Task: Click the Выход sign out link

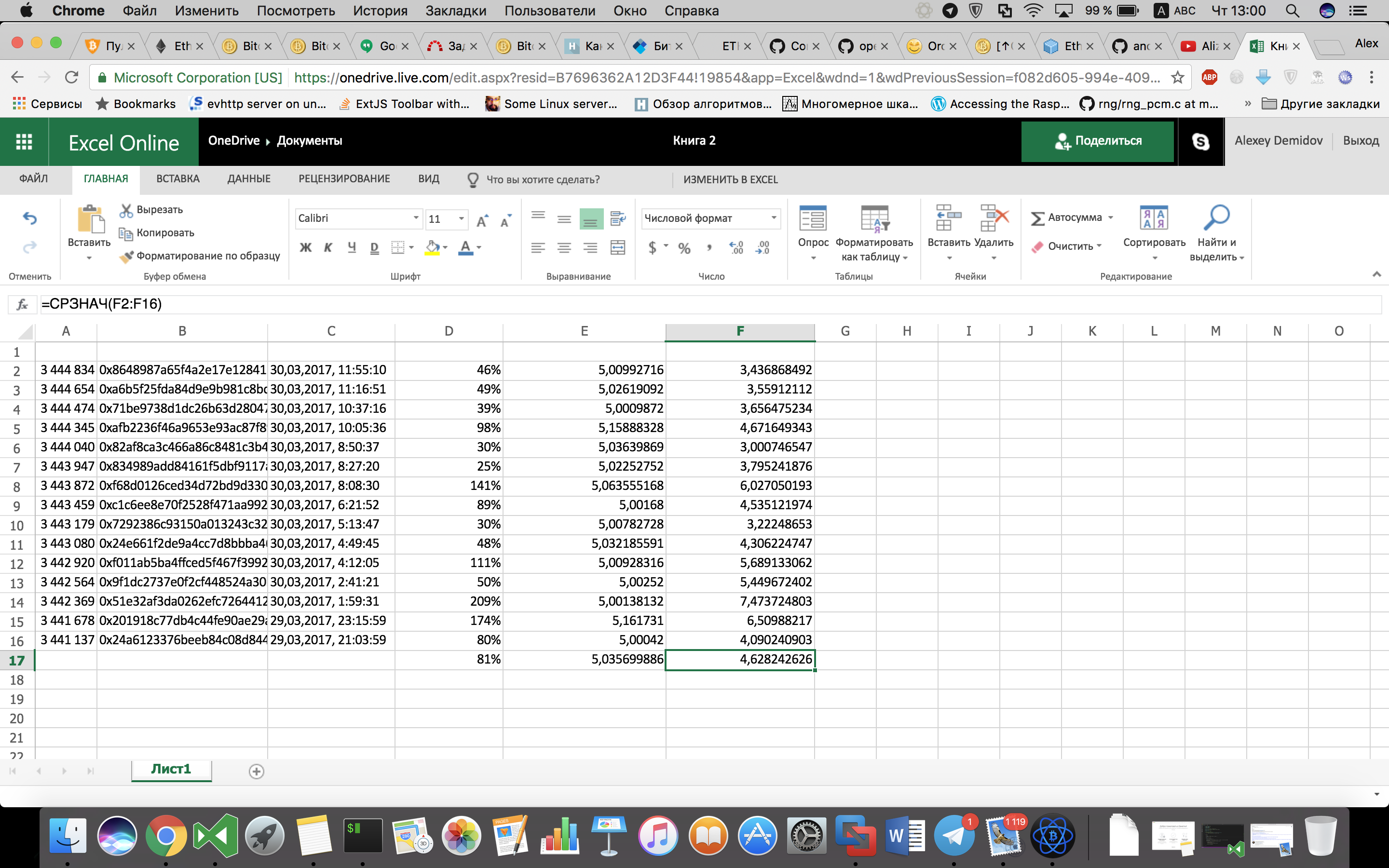Action: [x=1360, y=141]
